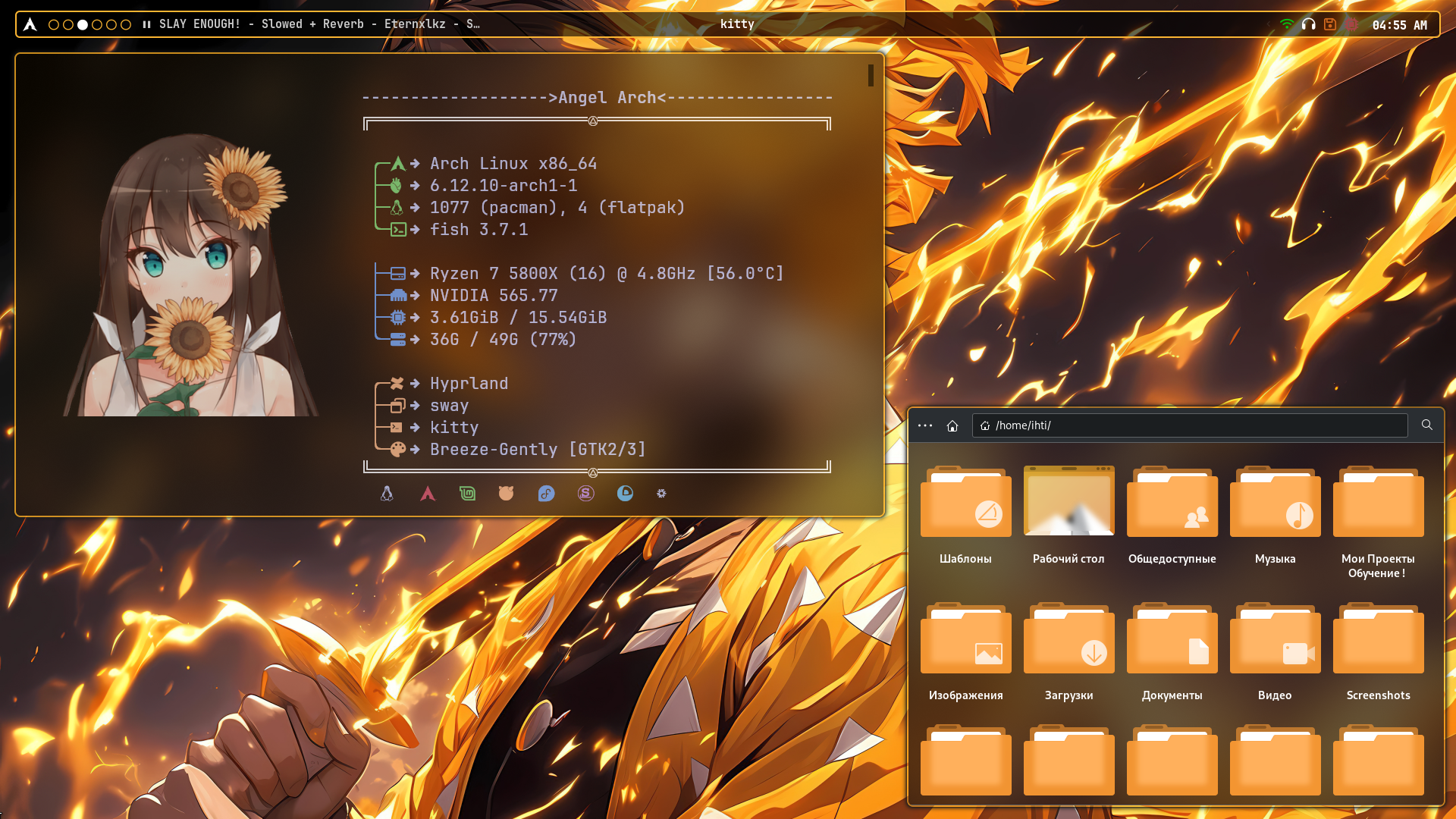This screenshot has width=1456, height=819.
Task: Click the red CPU chip icon
Action: (1351, 24)
